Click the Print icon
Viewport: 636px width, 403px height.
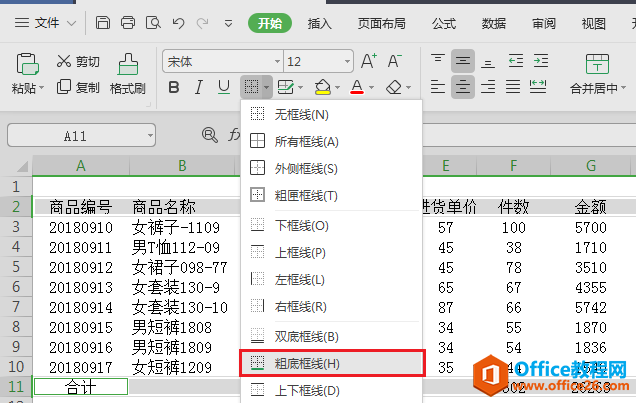pos(128,23)
